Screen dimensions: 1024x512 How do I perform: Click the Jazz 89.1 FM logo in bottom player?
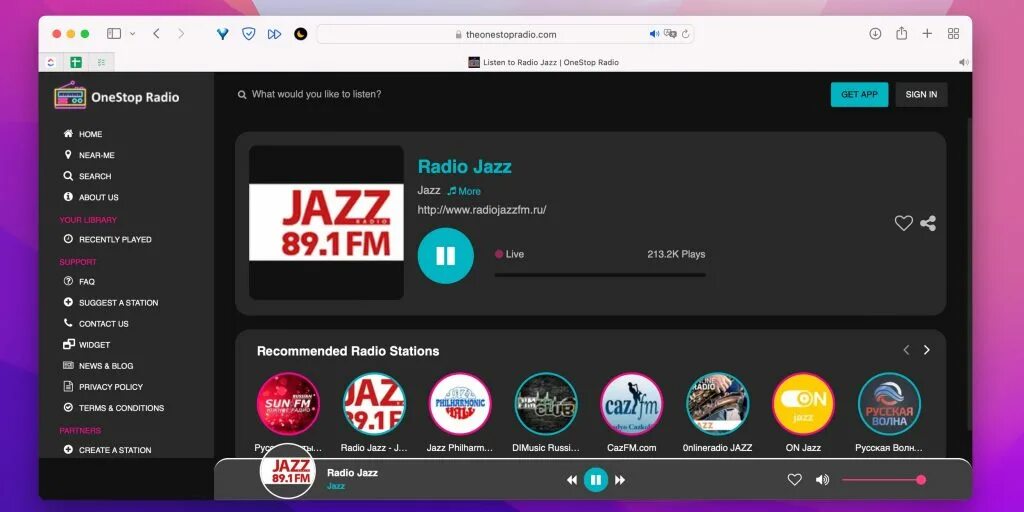point(288,471)
